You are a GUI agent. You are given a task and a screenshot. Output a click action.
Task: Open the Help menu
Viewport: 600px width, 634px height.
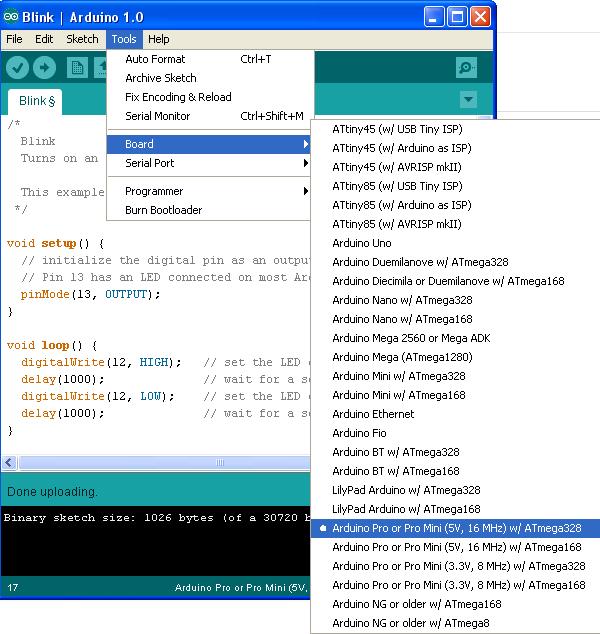[x=158, y=39]
